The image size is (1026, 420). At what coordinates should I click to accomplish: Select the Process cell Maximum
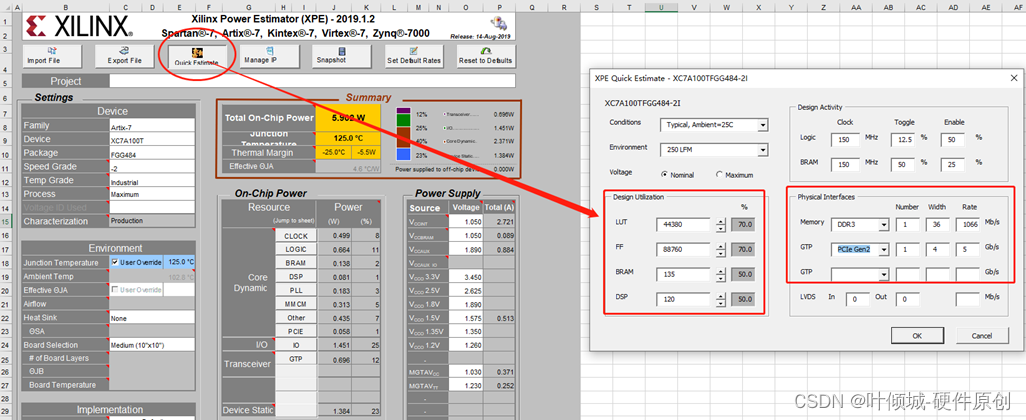[152, 194]
